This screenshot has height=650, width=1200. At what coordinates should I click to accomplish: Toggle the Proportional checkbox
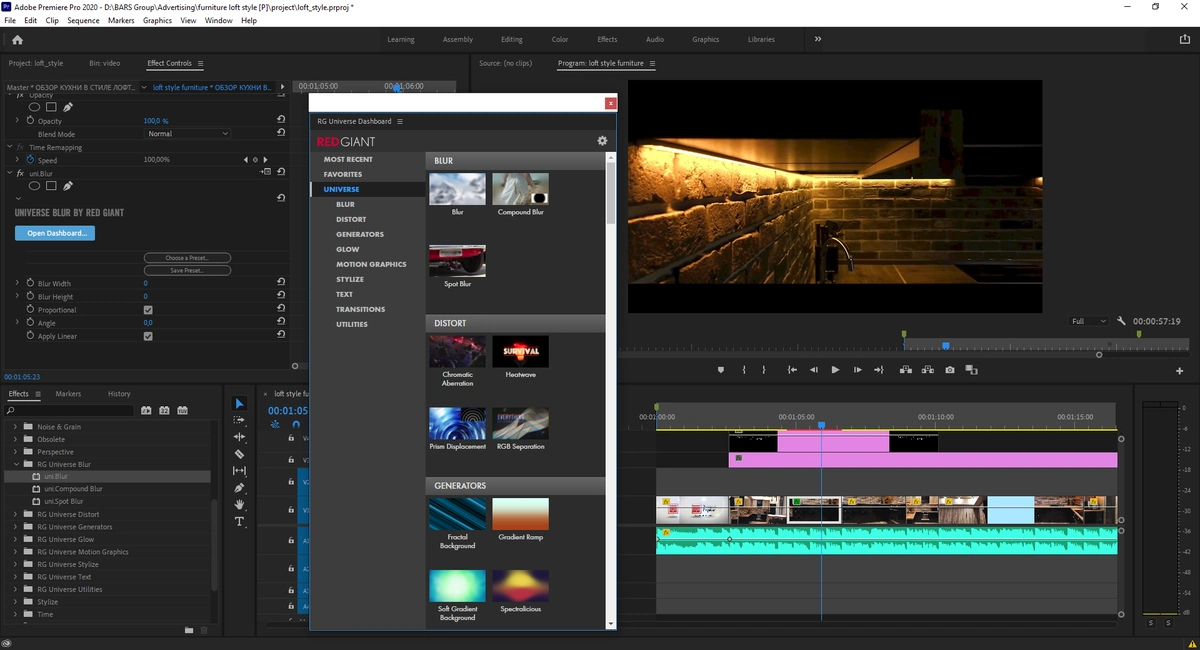[x=148, y=310]
